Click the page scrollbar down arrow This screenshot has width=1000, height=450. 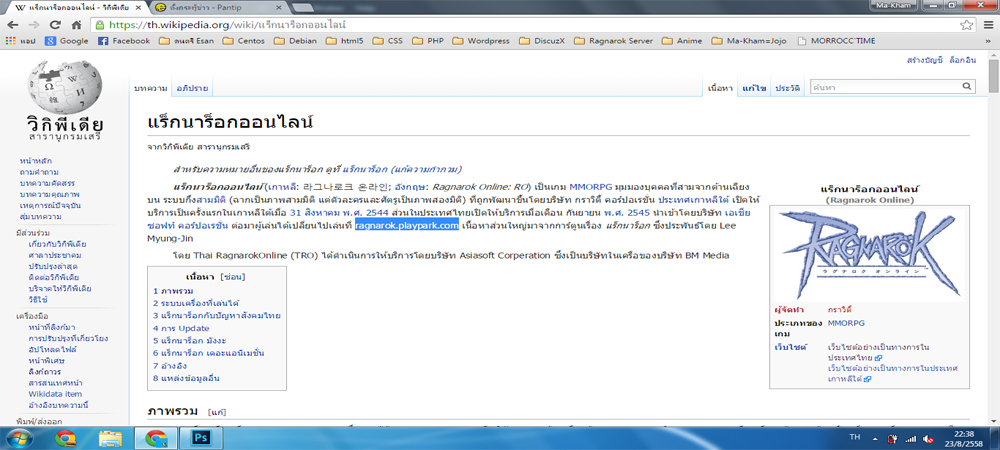(x=993, y=419)
